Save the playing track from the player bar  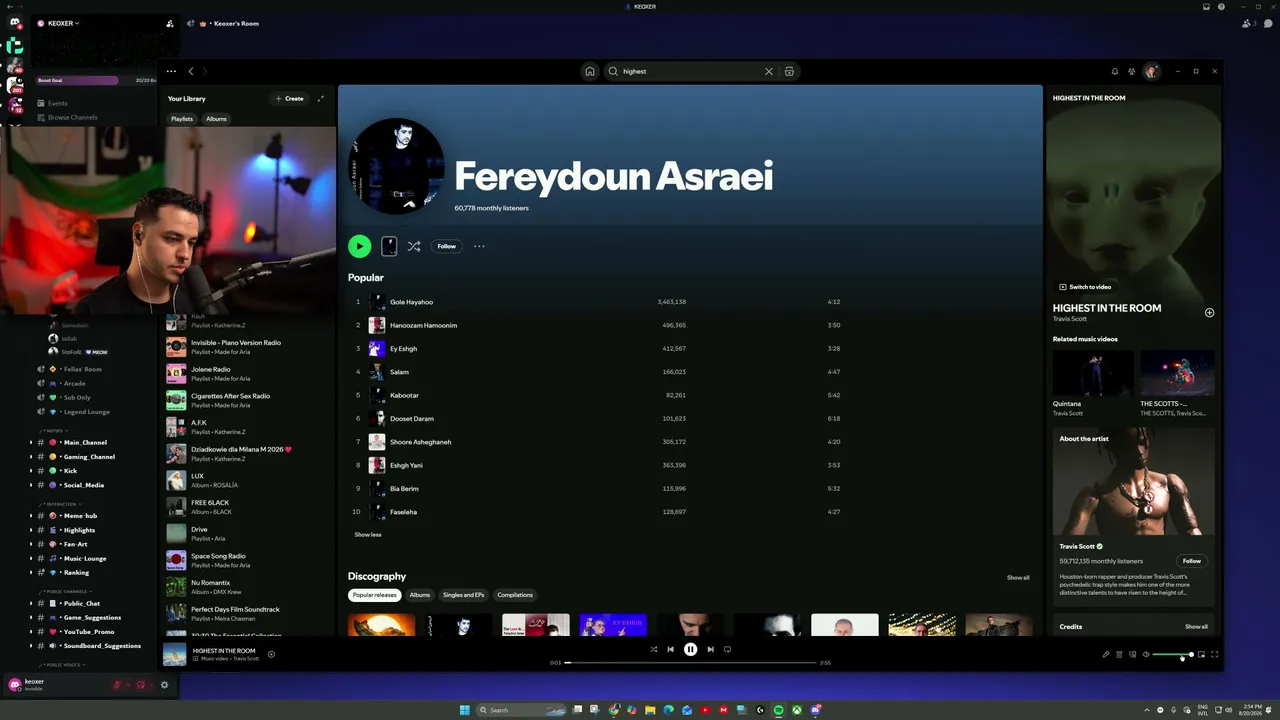pyautogui.click(x=271, y=655)
